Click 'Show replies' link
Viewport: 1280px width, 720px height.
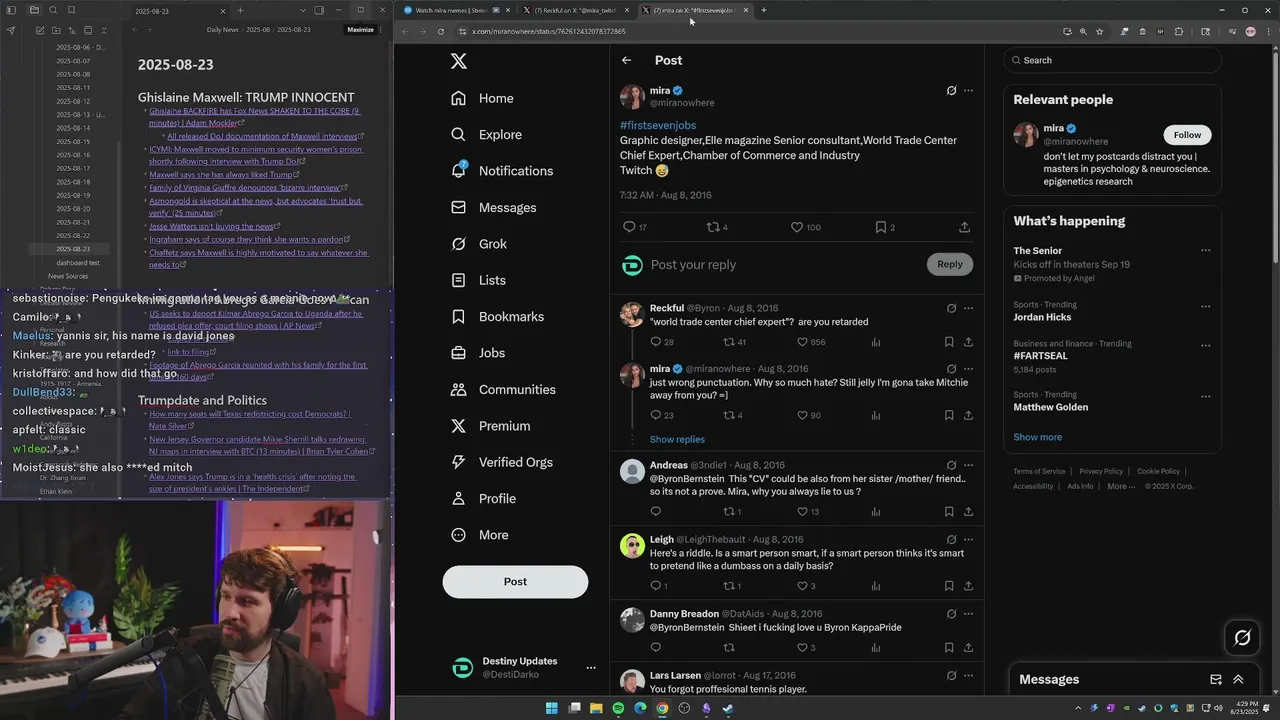[677, 439]
